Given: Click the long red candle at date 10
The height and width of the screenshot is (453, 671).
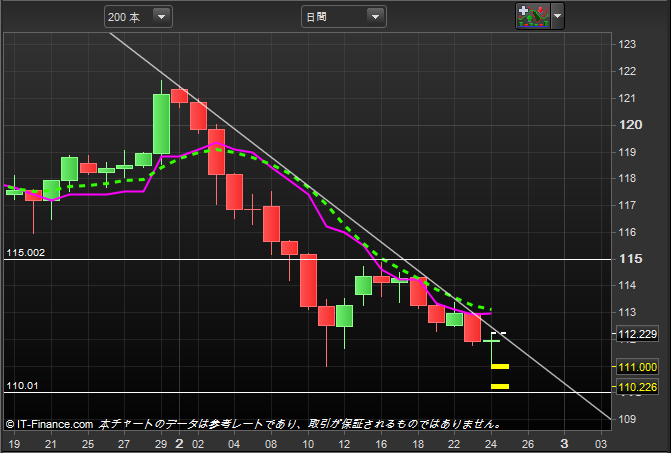Looking at the screenshot, I should point(309,280).
